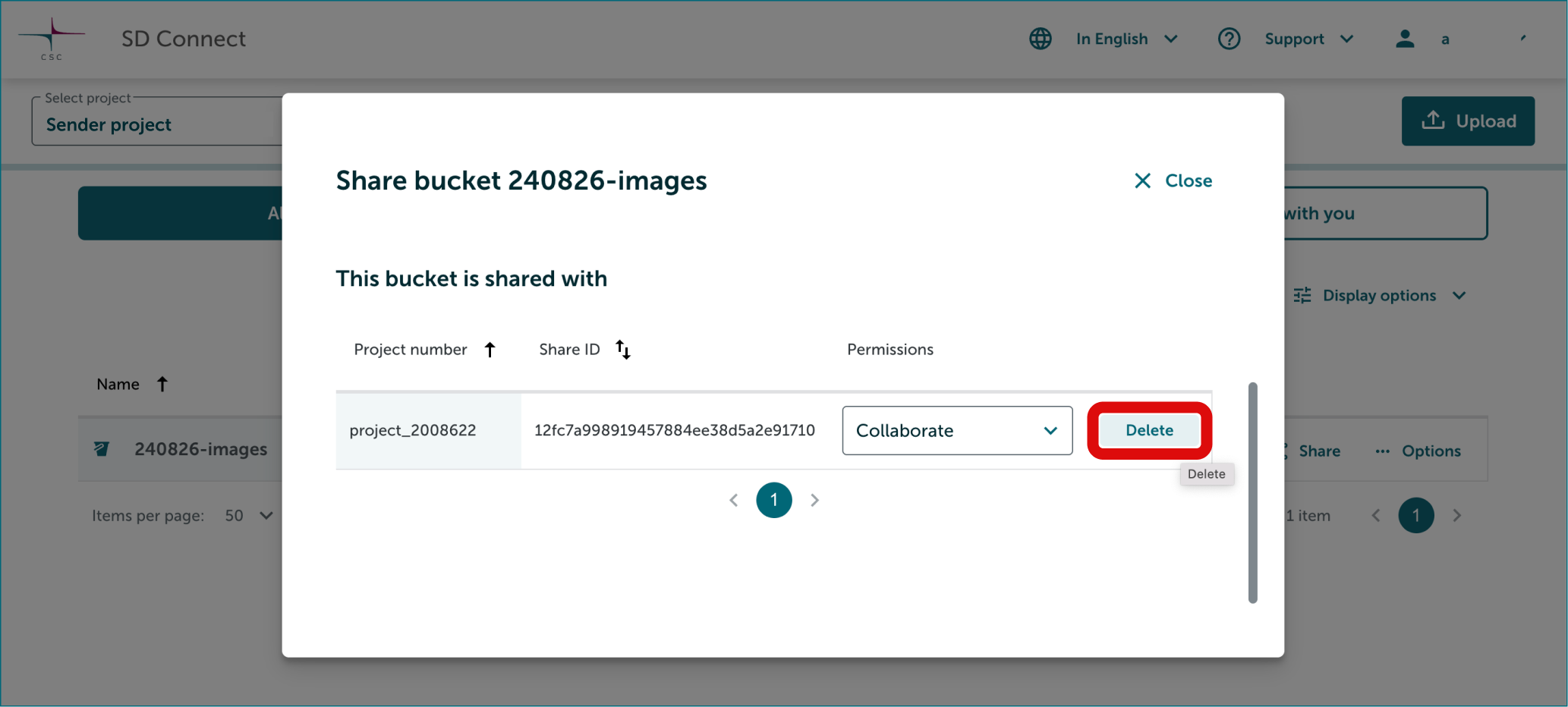Click the username letter a
This screenshot has height=707, width=1568.
(1445, 39)
